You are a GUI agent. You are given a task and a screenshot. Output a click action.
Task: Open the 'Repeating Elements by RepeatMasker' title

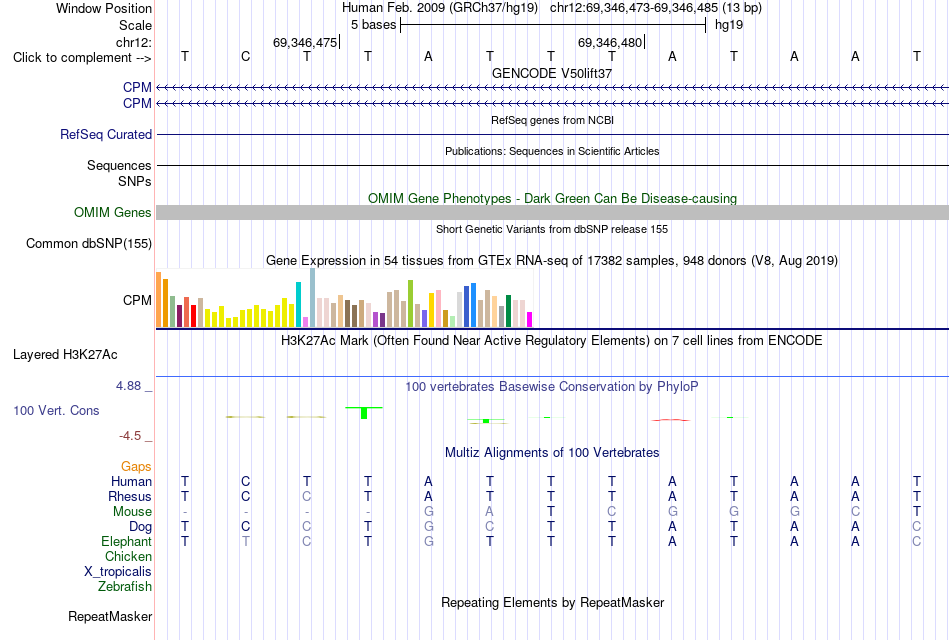(552, 602)
